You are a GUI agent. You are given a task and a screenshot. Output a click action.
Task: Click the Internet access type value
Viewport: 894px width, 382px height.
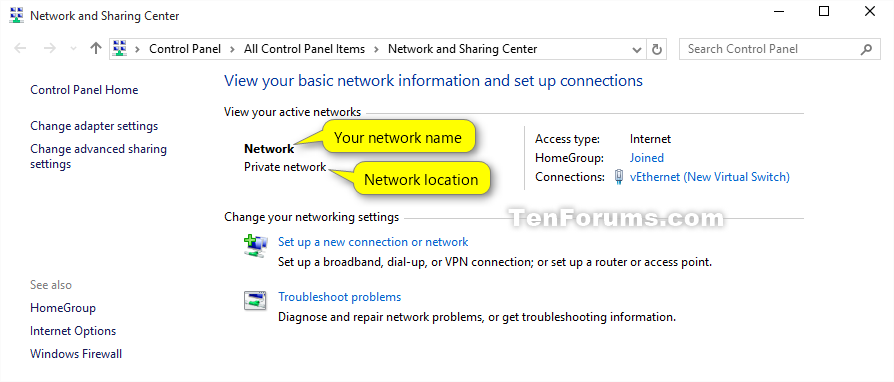click(x=651, y=139)
